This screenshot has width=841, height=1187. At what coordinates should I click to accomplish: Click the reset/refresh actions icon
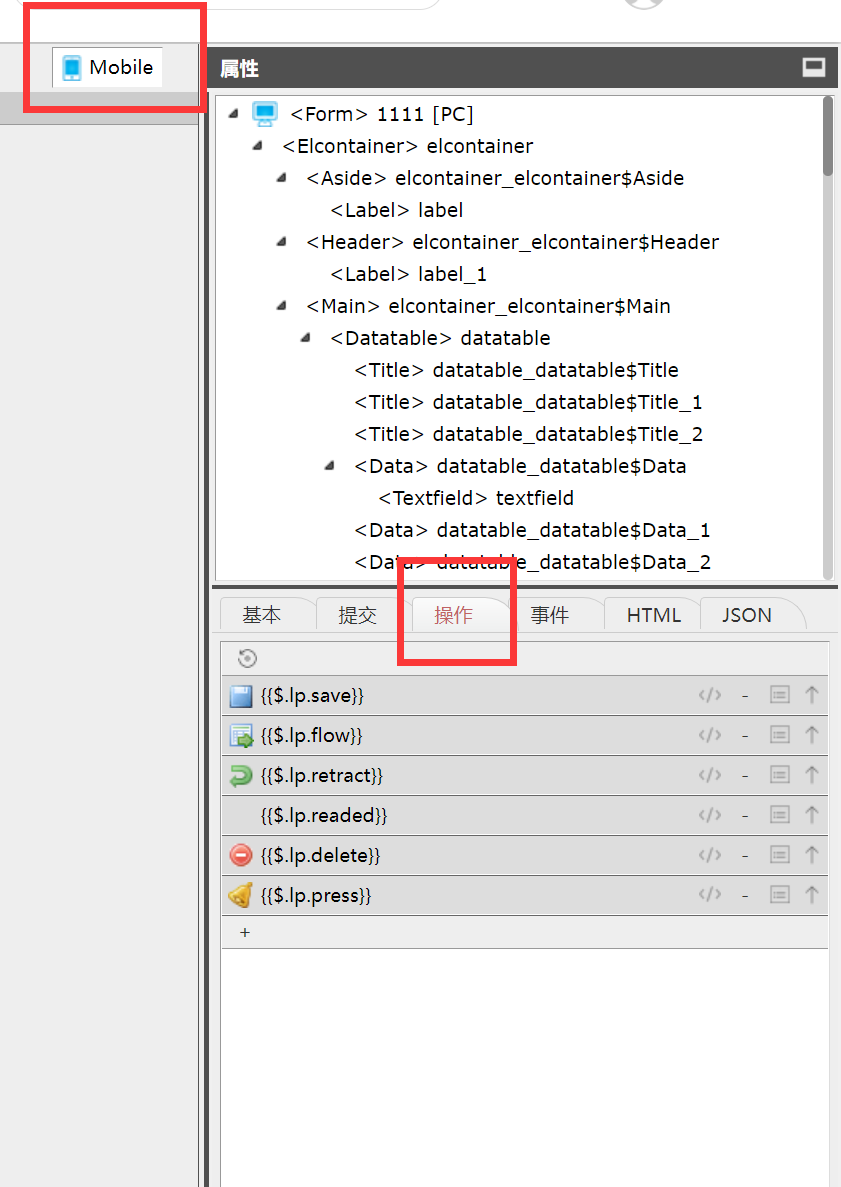coord(247,659)
